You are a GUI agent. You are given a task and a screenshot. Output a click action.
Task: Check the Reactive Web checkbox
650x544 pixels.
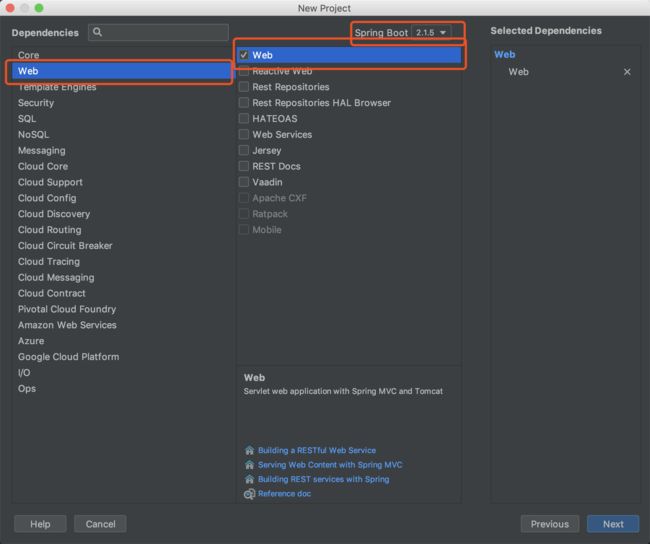244,71
